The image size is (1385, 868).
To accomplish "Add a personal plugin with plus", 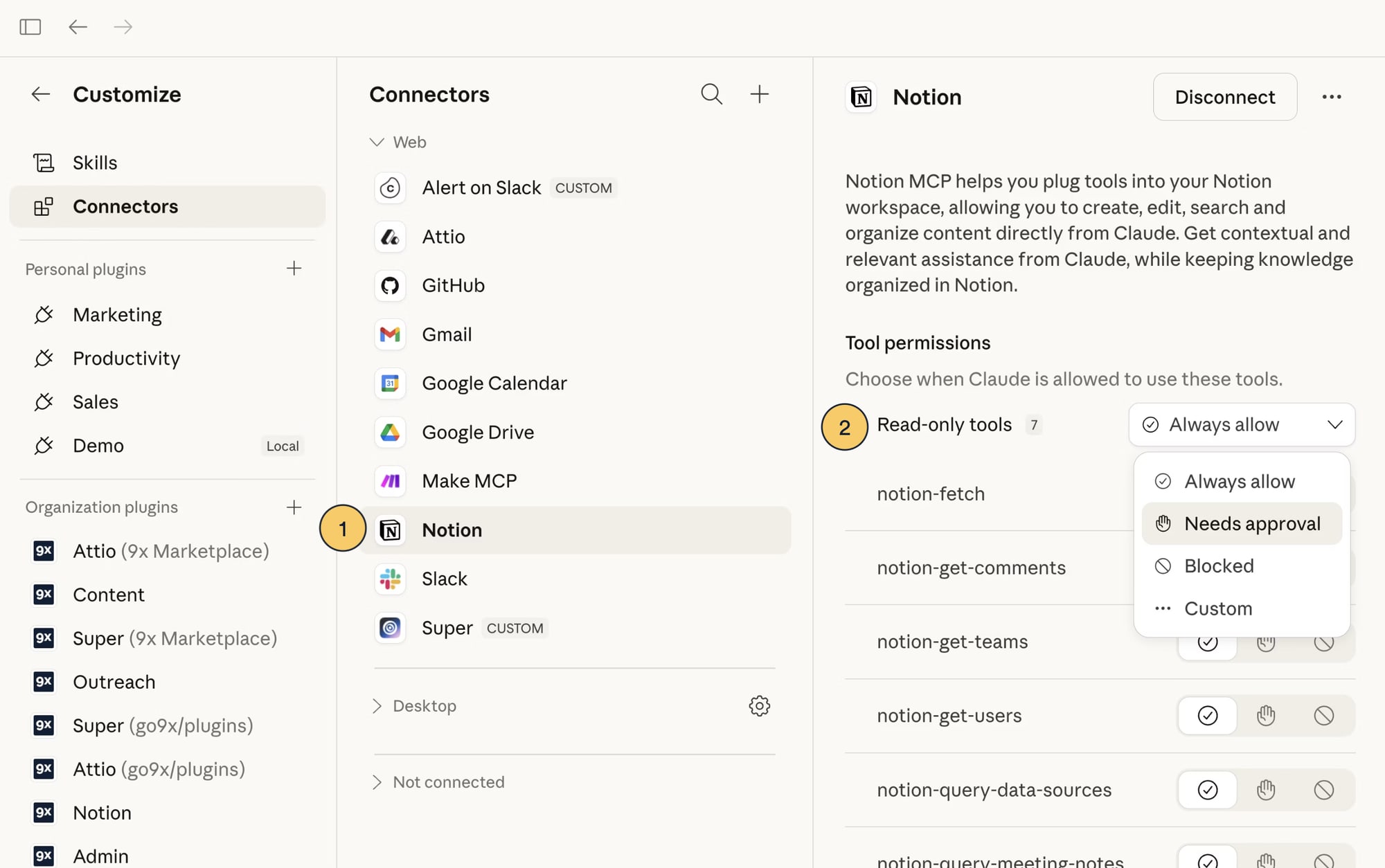I will click(294, 269).
